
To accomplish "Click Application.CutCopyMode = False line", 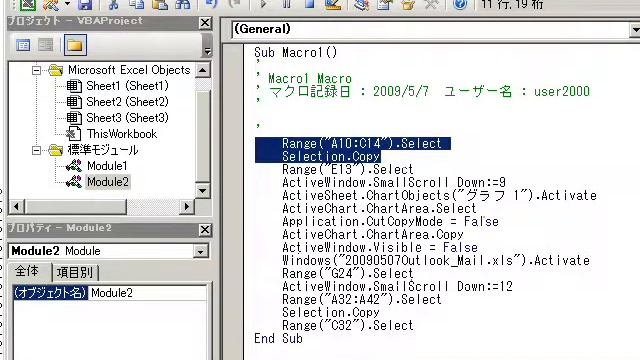I will (x=390, y=222).
